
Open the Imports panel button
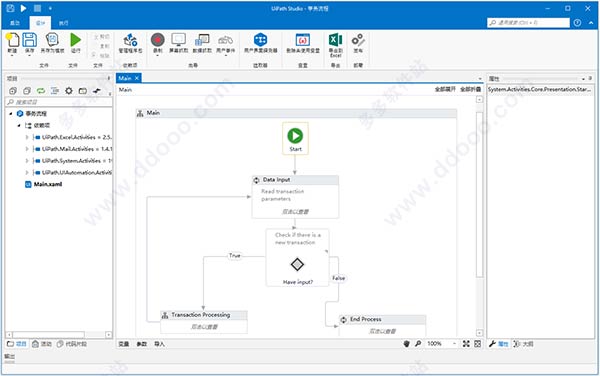[x=159, y=344]
